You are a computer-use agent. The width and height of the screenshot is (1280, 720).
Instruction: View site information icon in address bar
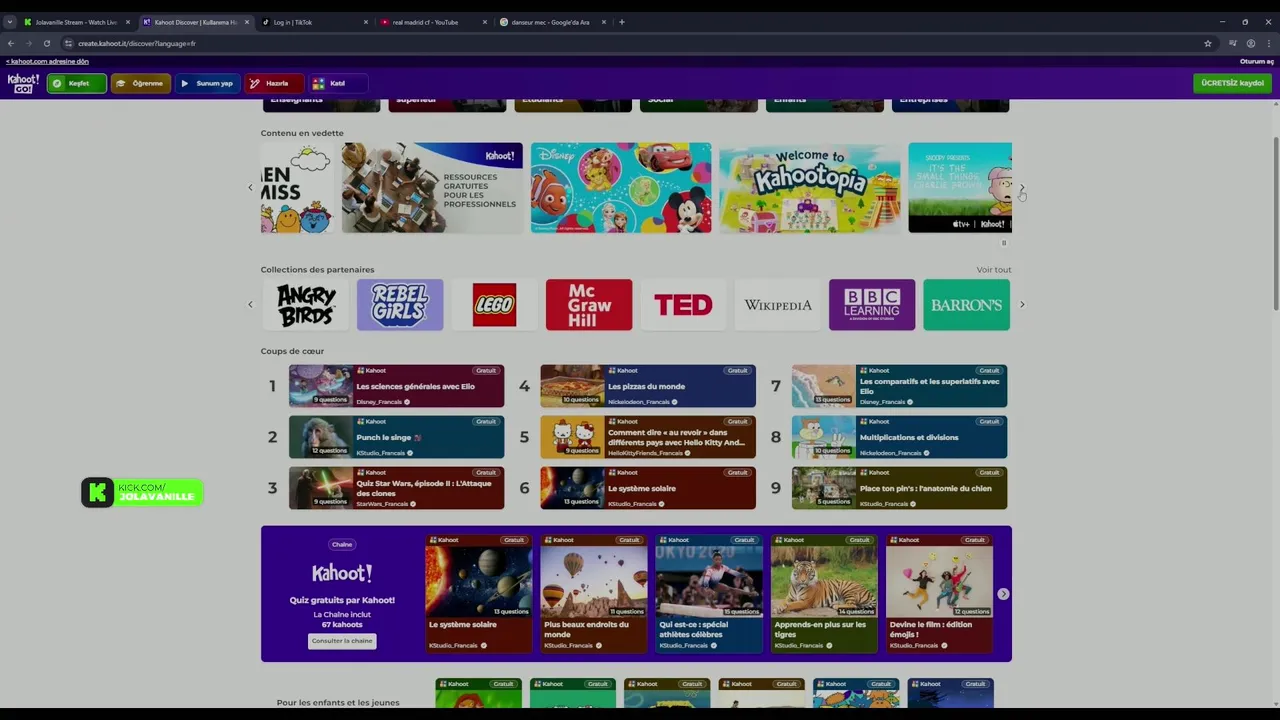[x=68, y=44]
